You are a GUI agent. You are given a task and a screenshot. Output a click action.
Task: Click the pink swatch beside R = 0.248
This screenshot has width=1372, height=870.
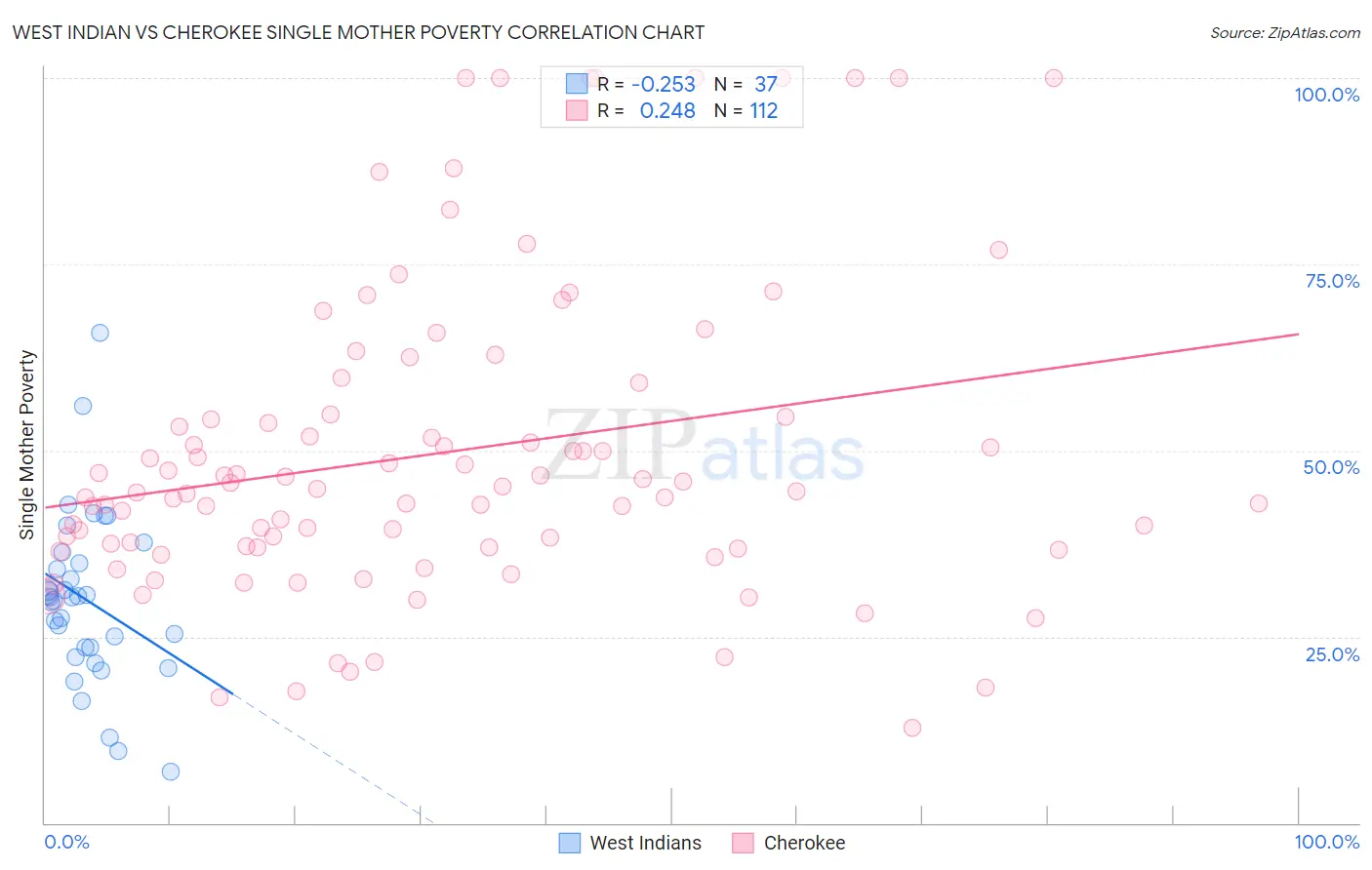pyautogui.click(x=577, y=110)
